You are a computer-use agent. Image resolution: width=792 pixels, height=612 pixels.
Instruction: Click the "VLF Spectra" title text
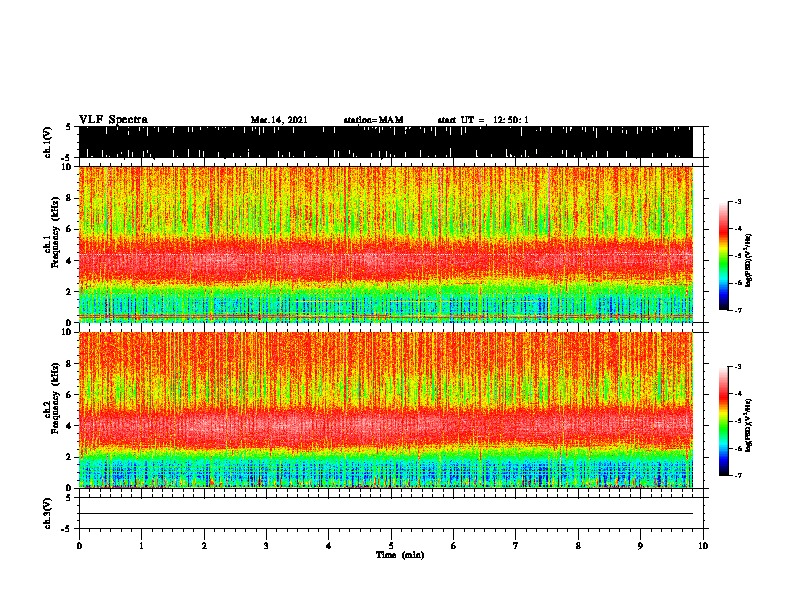(113, 120)
